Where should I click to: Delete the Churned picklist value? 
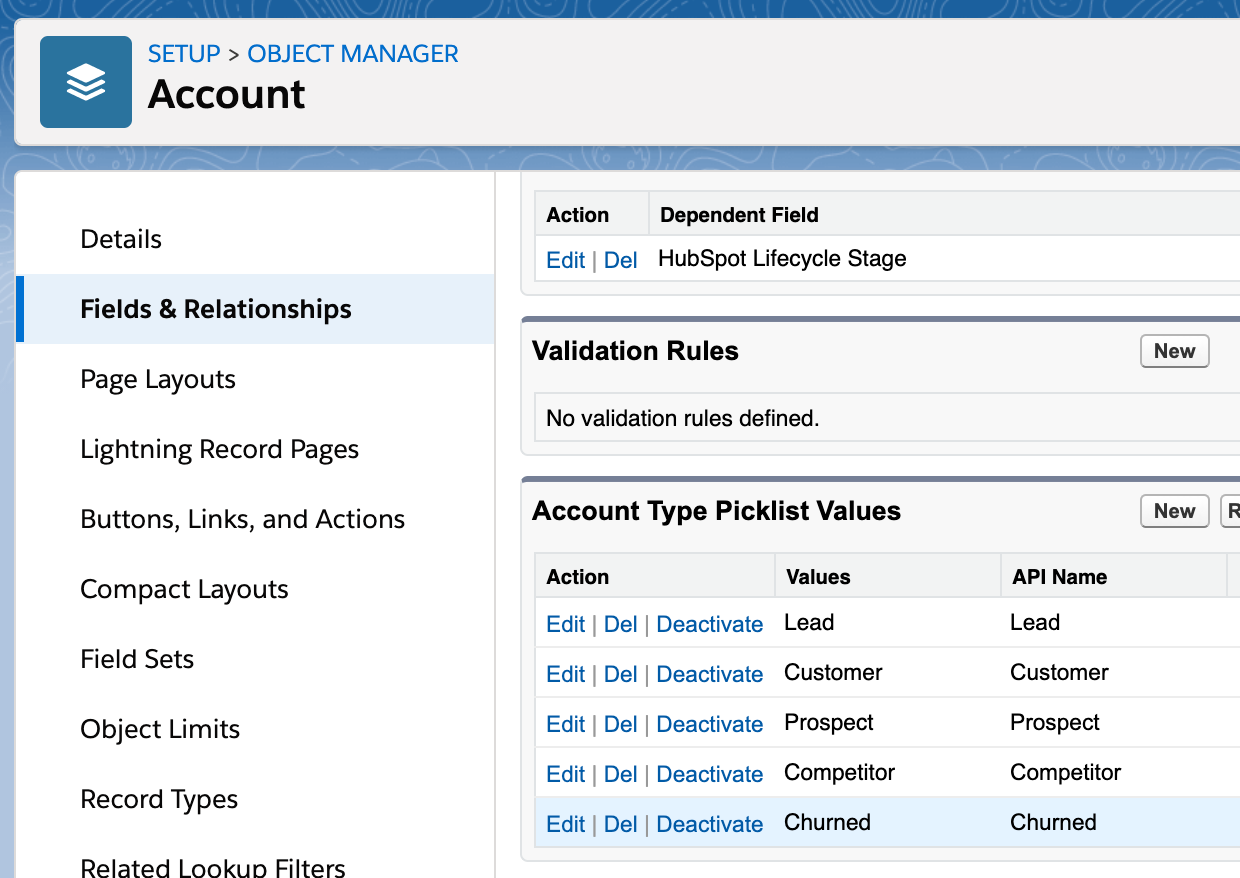click(x=620, y=824)
